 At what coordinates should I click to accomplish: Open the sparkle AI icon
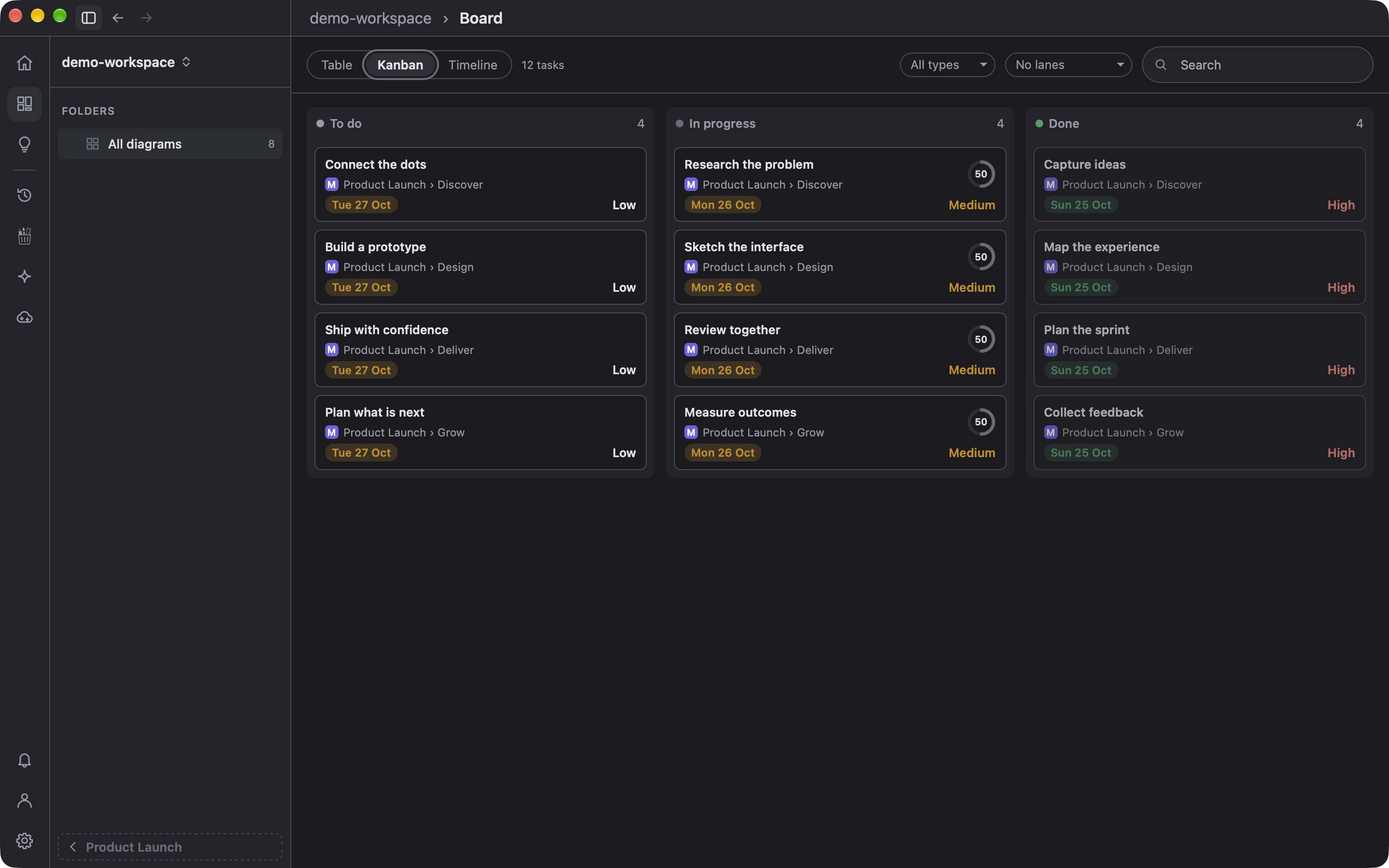(24, 276)
